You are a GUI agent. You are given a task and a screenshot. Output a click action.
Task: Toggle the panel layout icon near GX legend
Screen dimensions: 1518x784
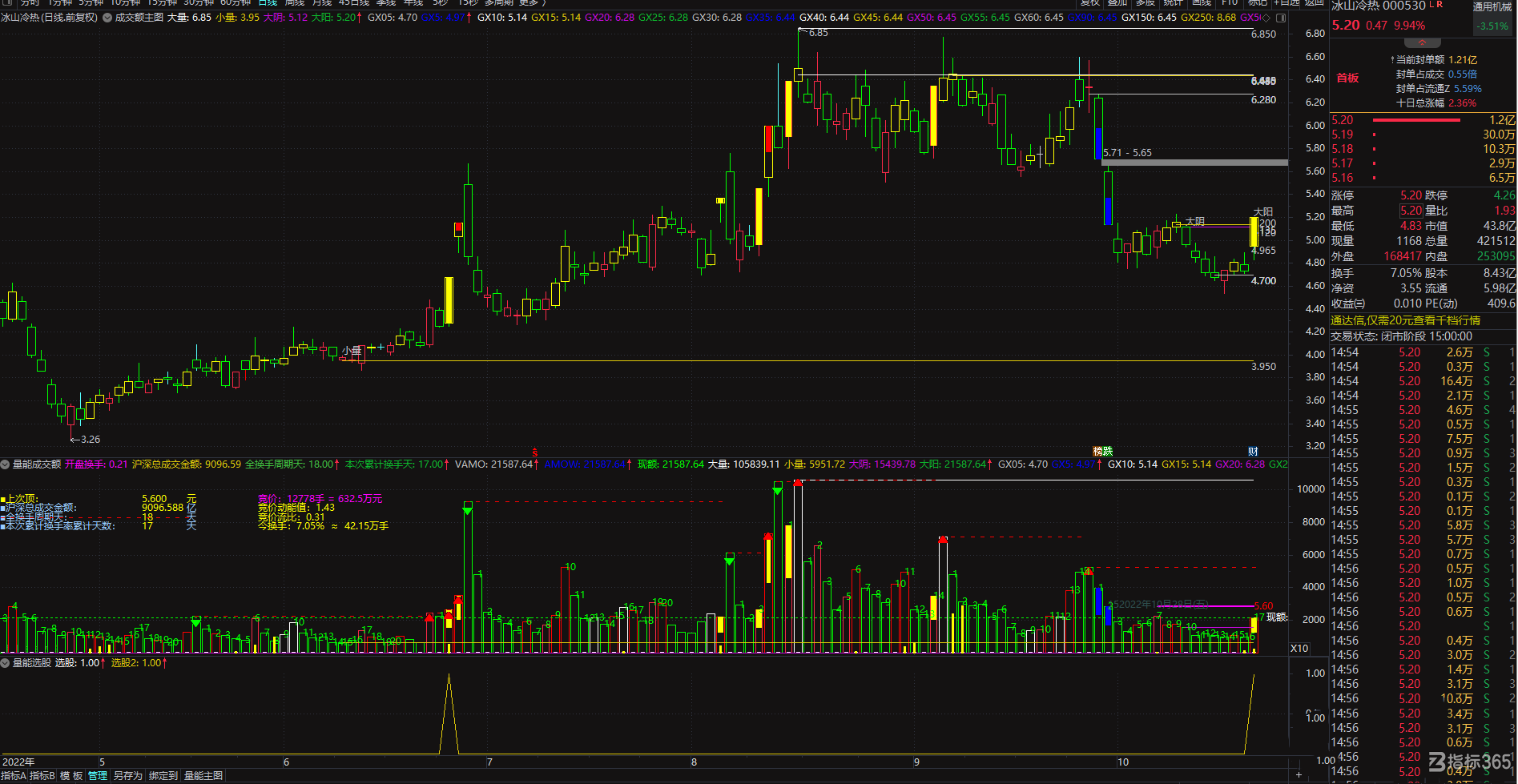tap(1281, 17)
